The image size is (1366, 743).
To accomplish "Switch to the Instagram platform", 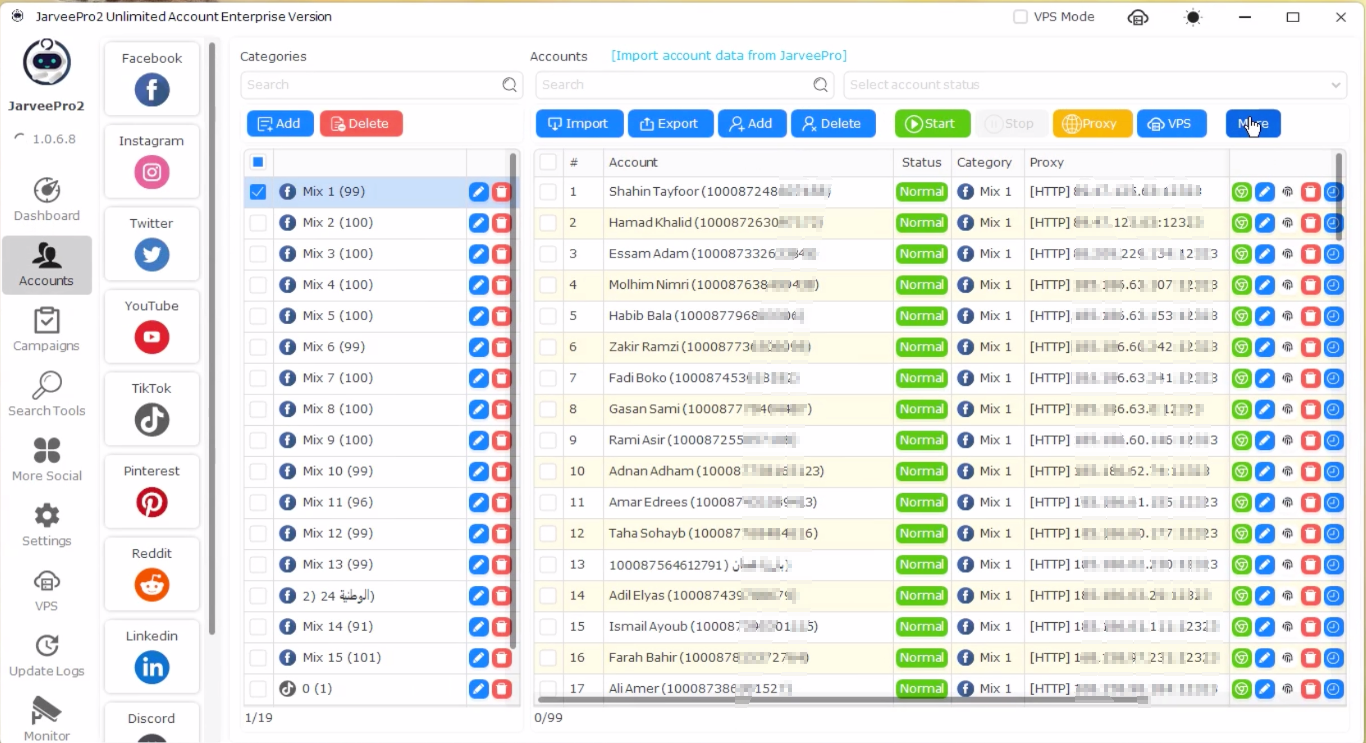I will (x=152, y=161).
